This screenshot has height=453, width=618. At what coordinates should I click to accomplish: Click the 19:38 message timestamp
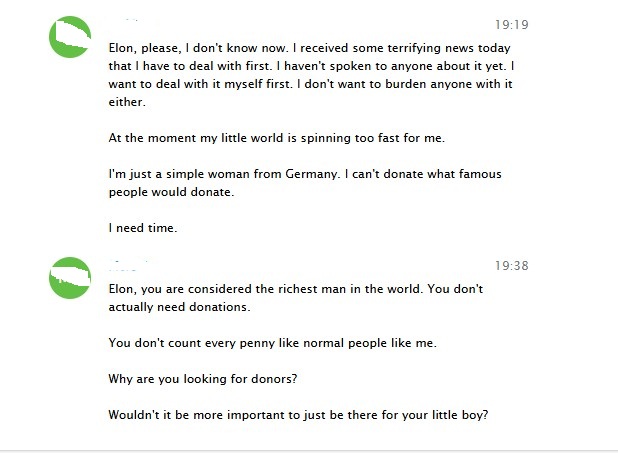(x=511, y=266)
